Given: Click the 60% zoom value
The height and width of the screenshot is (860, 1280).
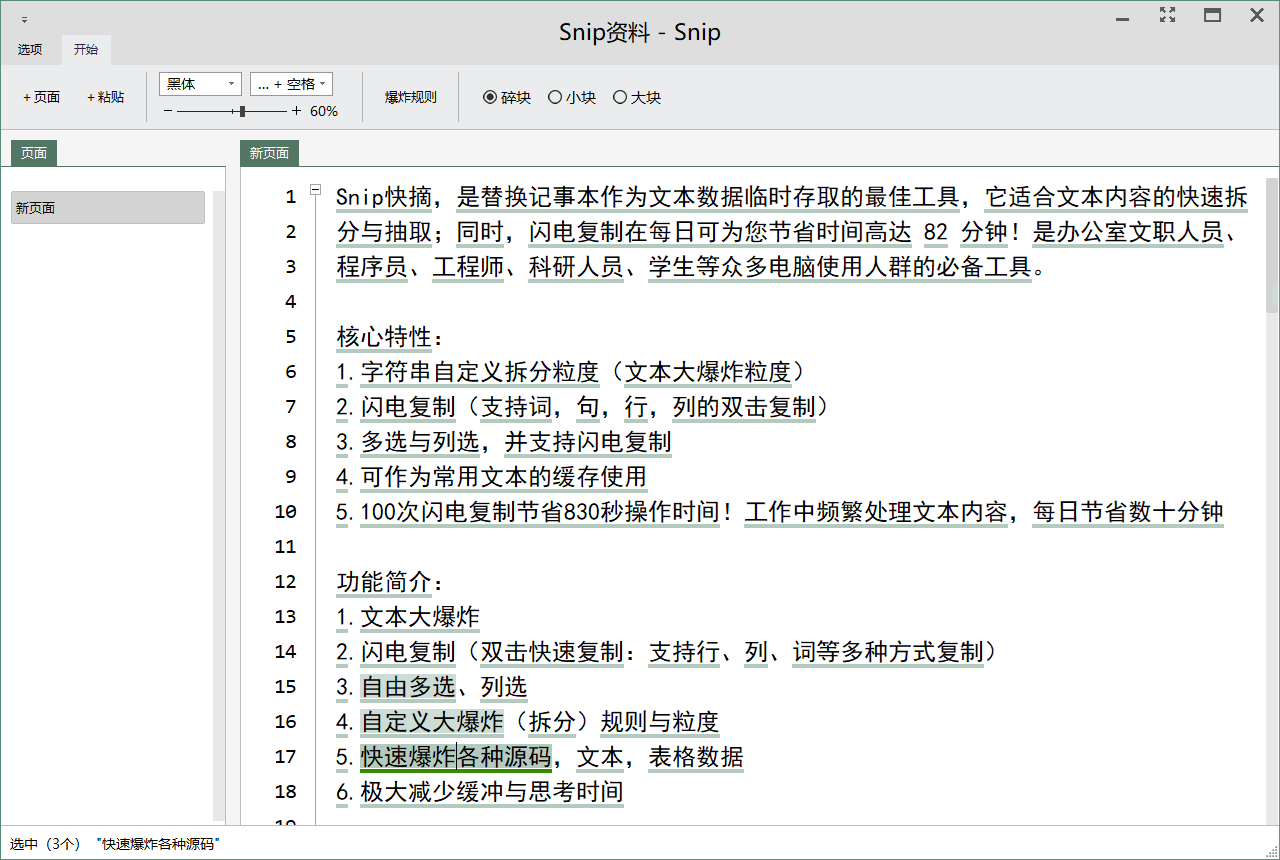Looking at the screenshot, I should point(324,112).
